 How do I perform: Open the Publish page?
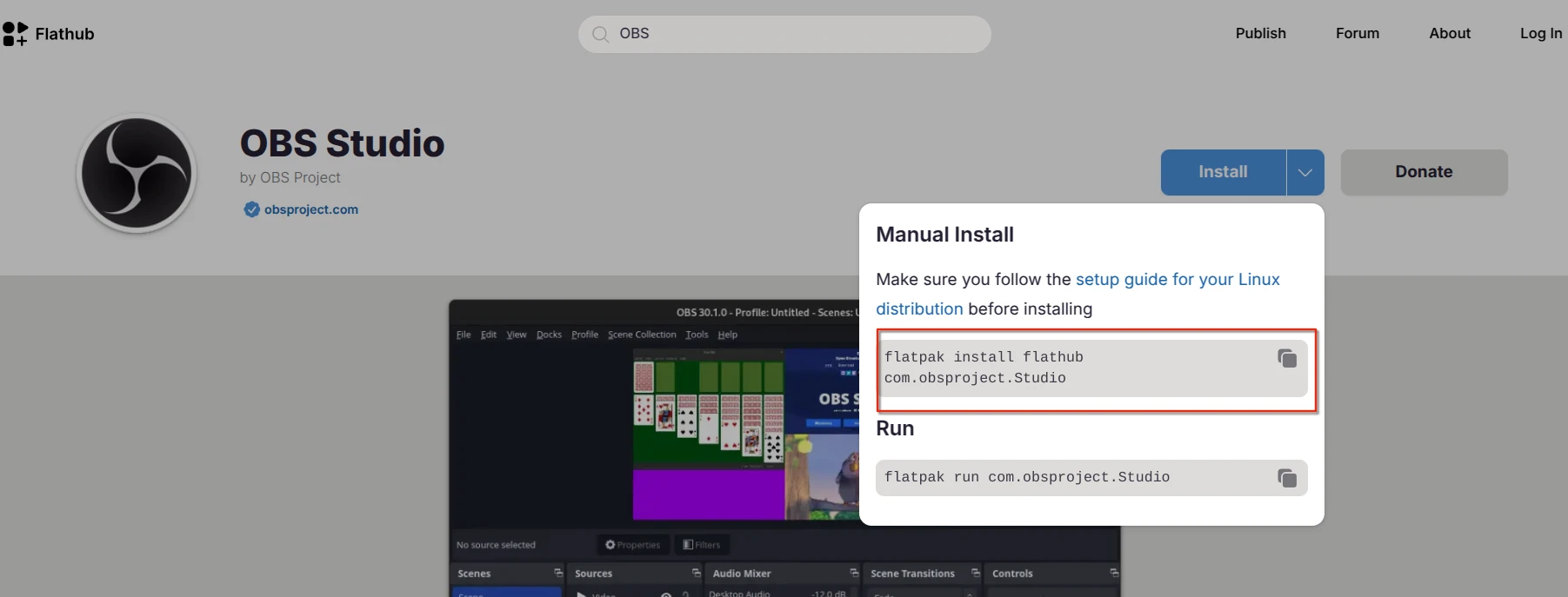[1260, 33]
